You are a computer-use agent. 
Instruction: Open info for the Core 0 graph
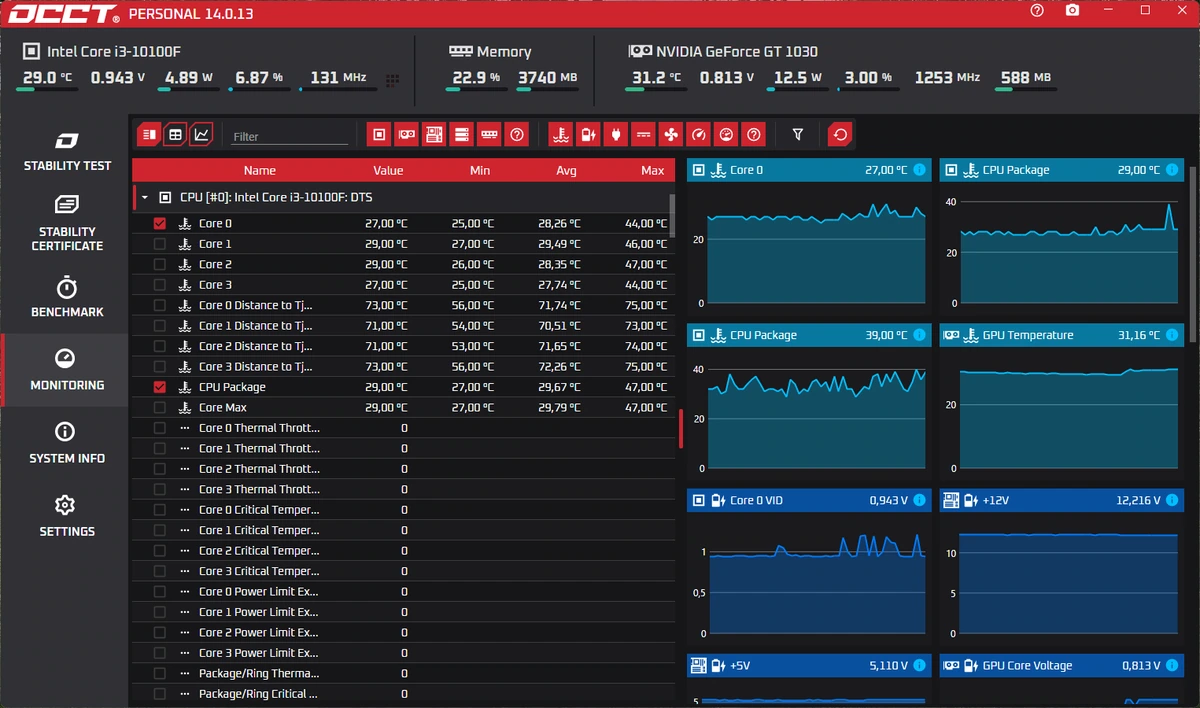(x=919, y=170)
